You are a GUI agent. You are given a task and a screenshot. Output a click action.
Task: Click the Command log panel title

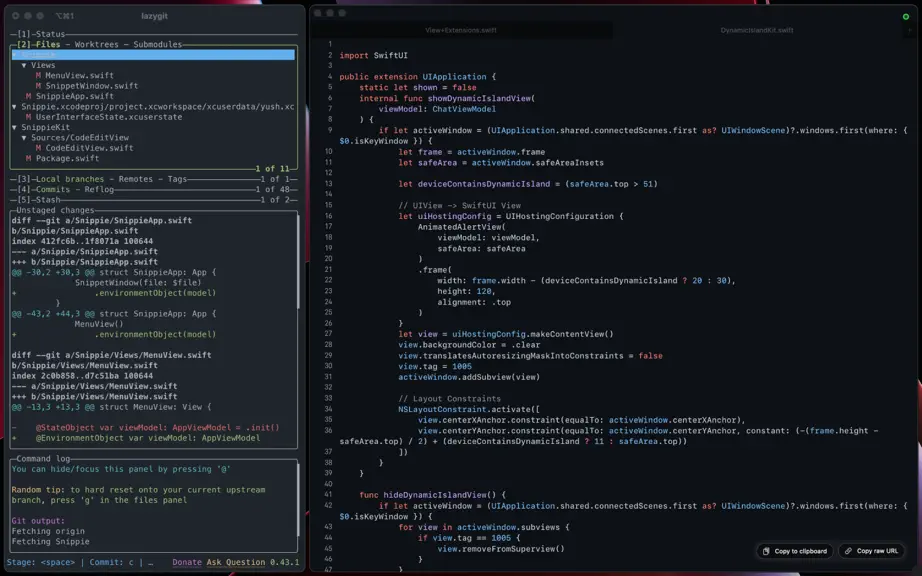[x=43, y=459]
